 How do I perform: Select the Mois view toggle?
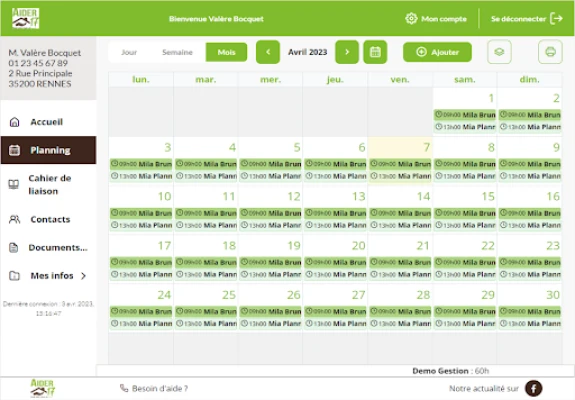[x=226, y=52]
